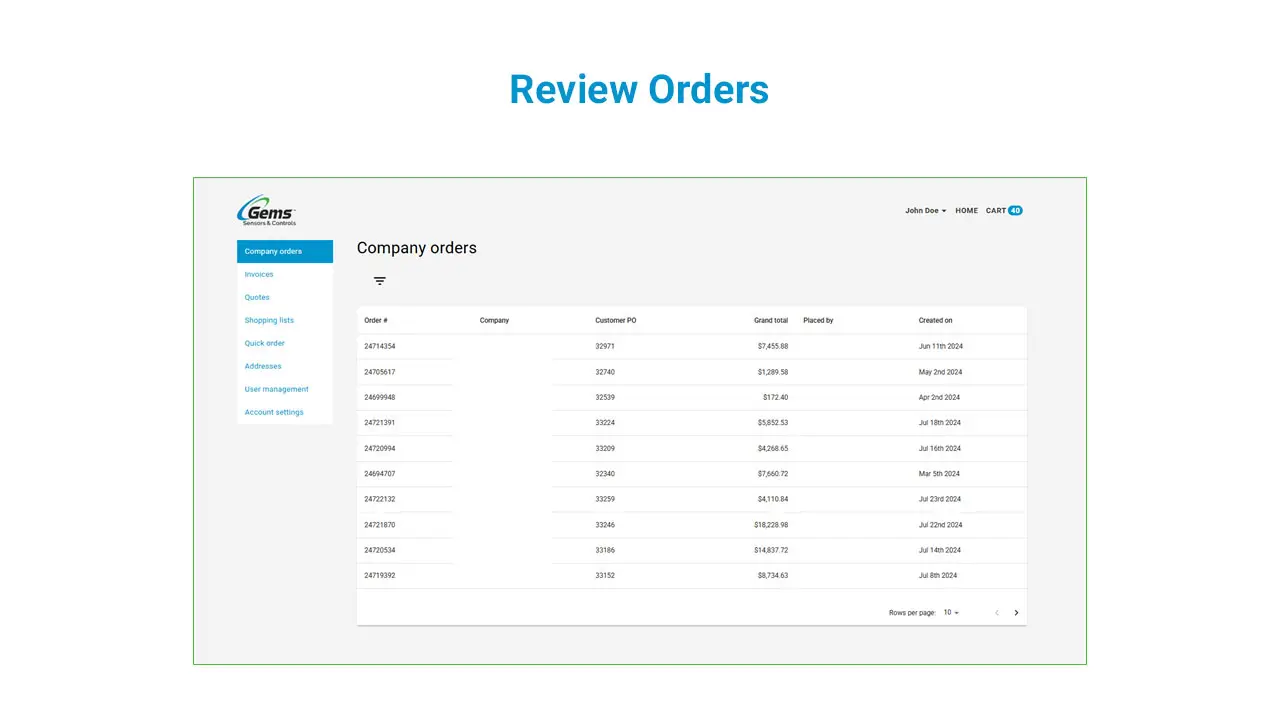Click the Placed by column header
Screen dimensions: 1280x720
(x=818, y=321)
